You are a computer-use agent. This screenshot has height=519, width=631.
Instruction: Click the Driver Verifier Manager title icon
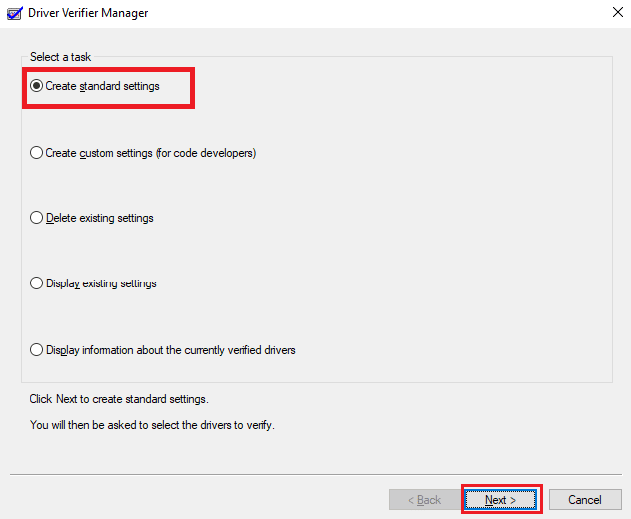[x=14, y=13]
